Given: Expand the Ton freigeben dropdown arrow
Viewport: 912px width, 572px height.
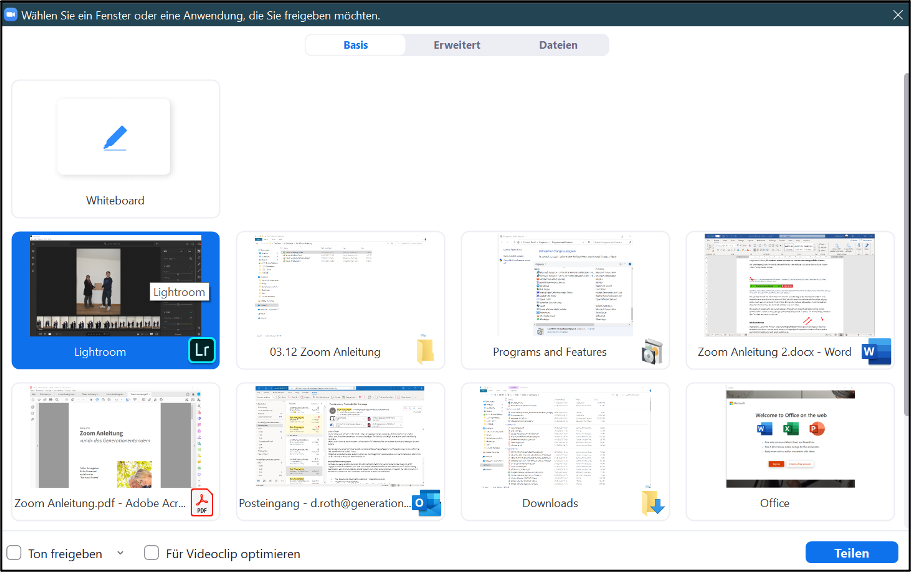Looking at the screenshot, I should click(x=120, y=553).
